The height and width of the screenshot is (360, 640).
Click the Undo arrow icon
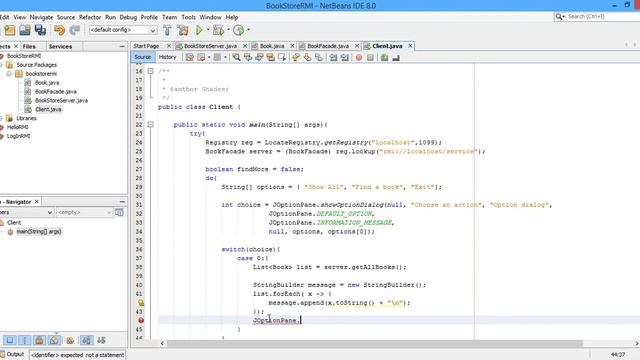tap(60, 30)
